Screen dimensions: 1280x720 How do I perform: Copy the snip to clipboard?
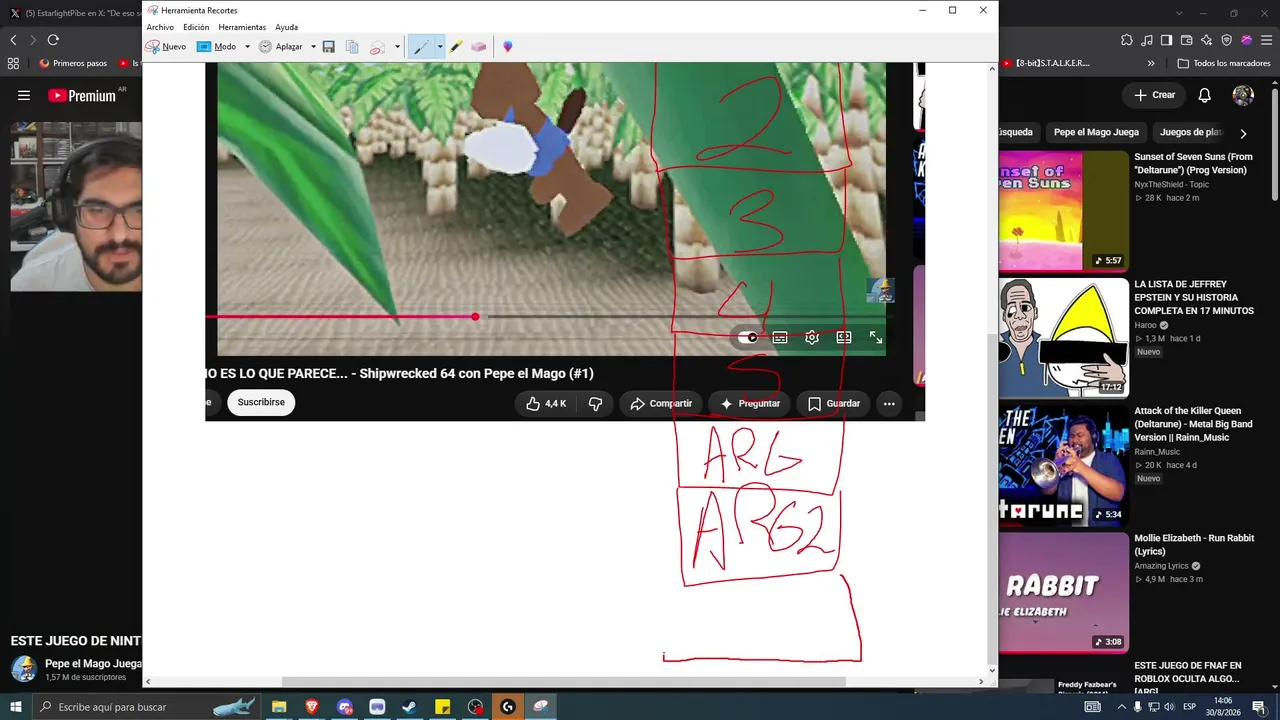click(352, 47)
